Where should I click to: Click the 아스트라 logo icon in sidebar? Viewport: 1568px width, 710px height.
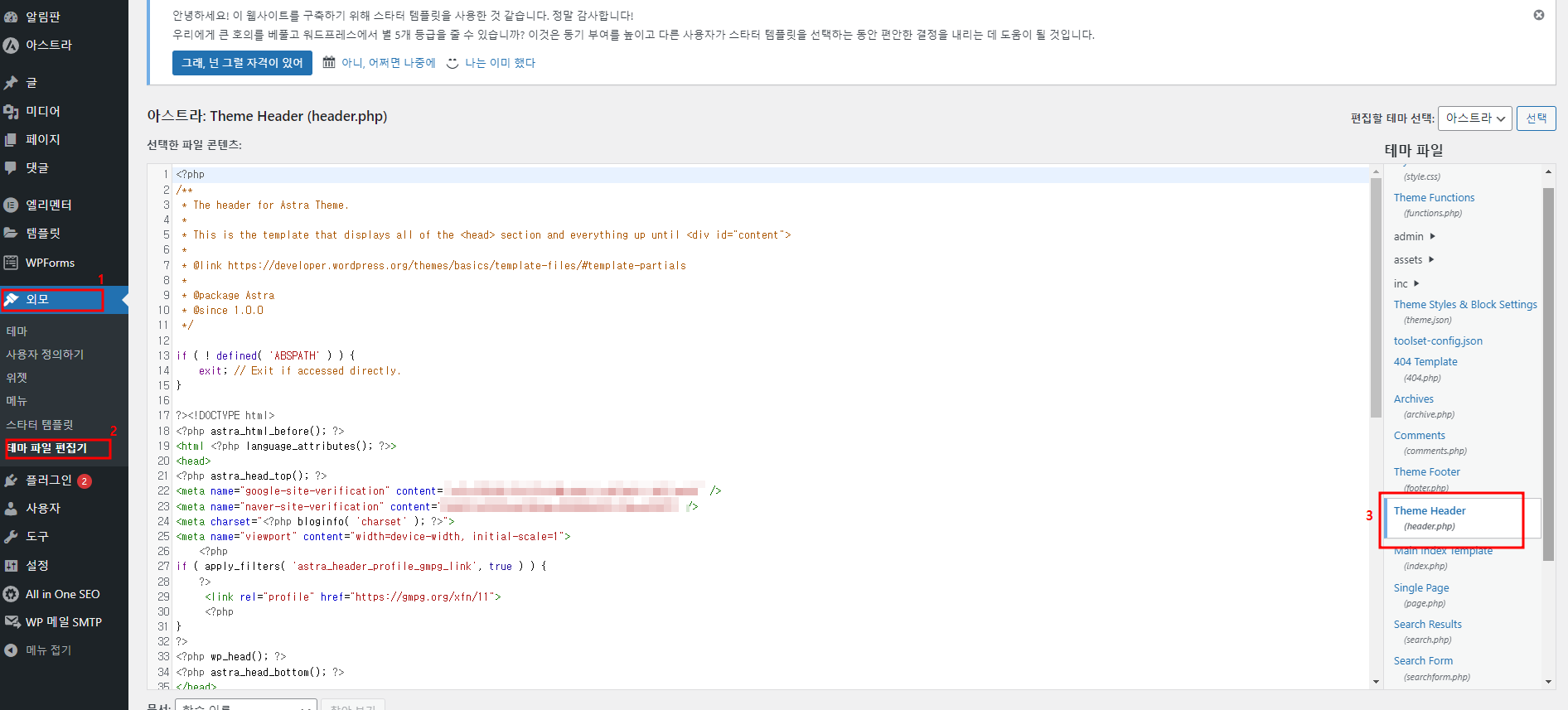11,46
